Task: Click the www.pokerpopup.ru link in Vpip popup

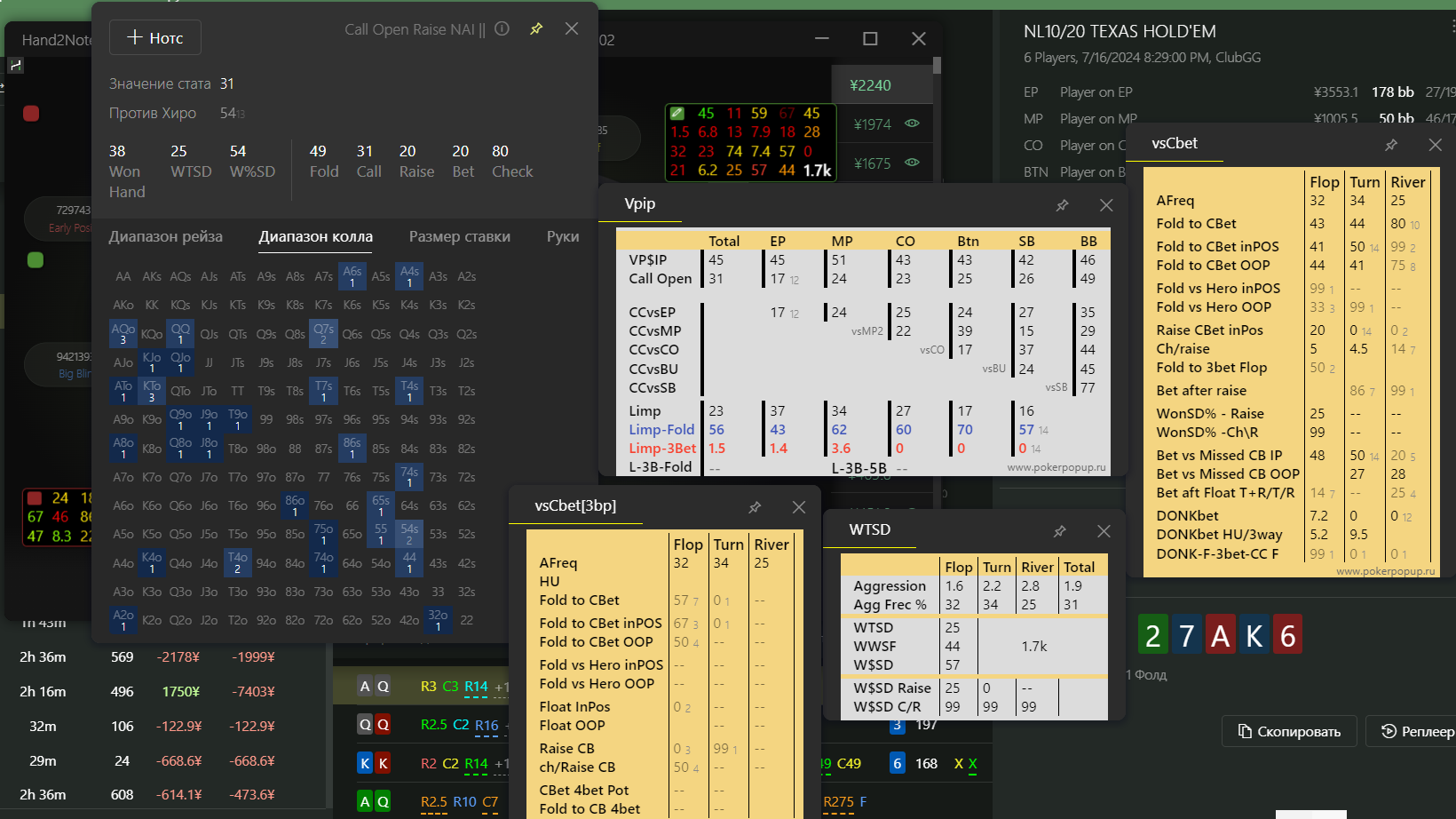Action: click(1056, 467)
